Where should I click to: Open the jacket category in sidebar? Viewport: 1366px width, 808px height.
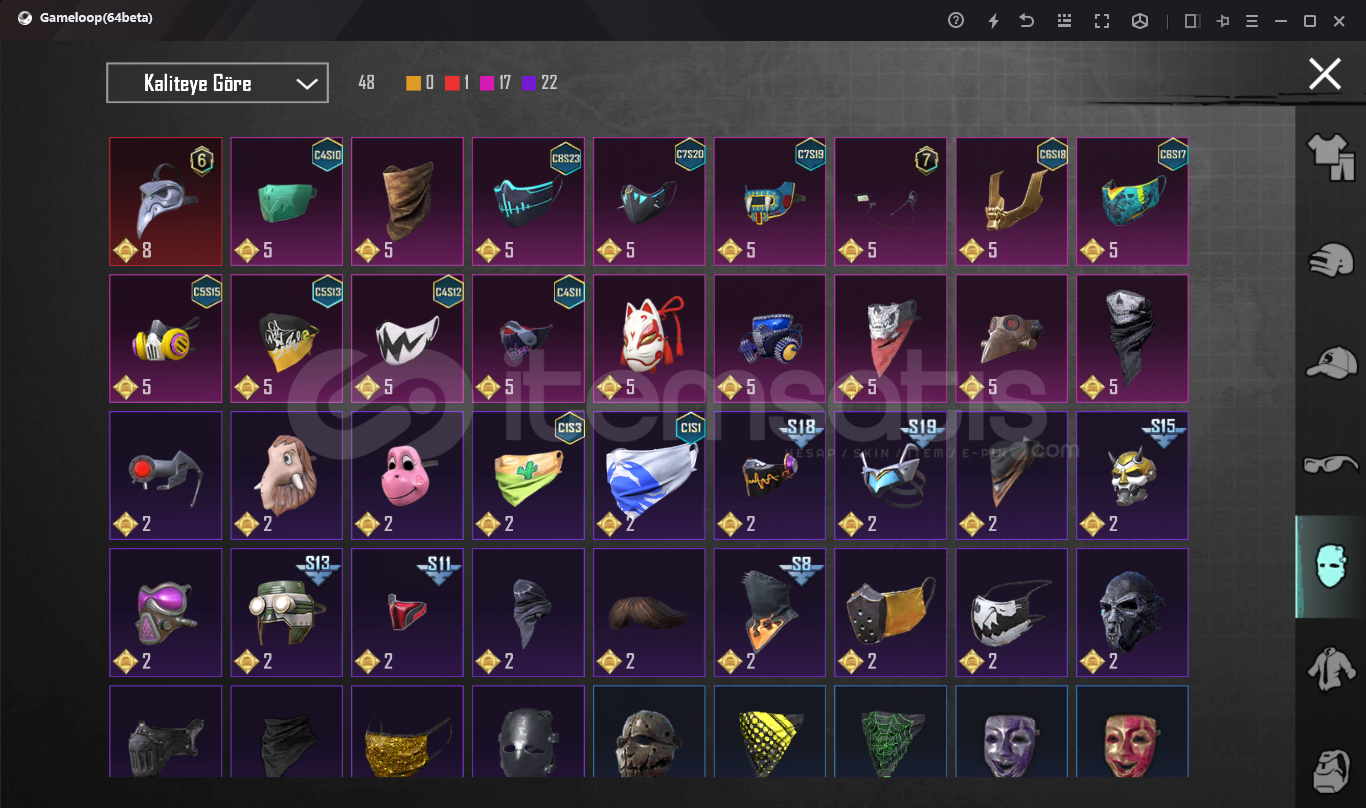click(x=1331, y=669)
